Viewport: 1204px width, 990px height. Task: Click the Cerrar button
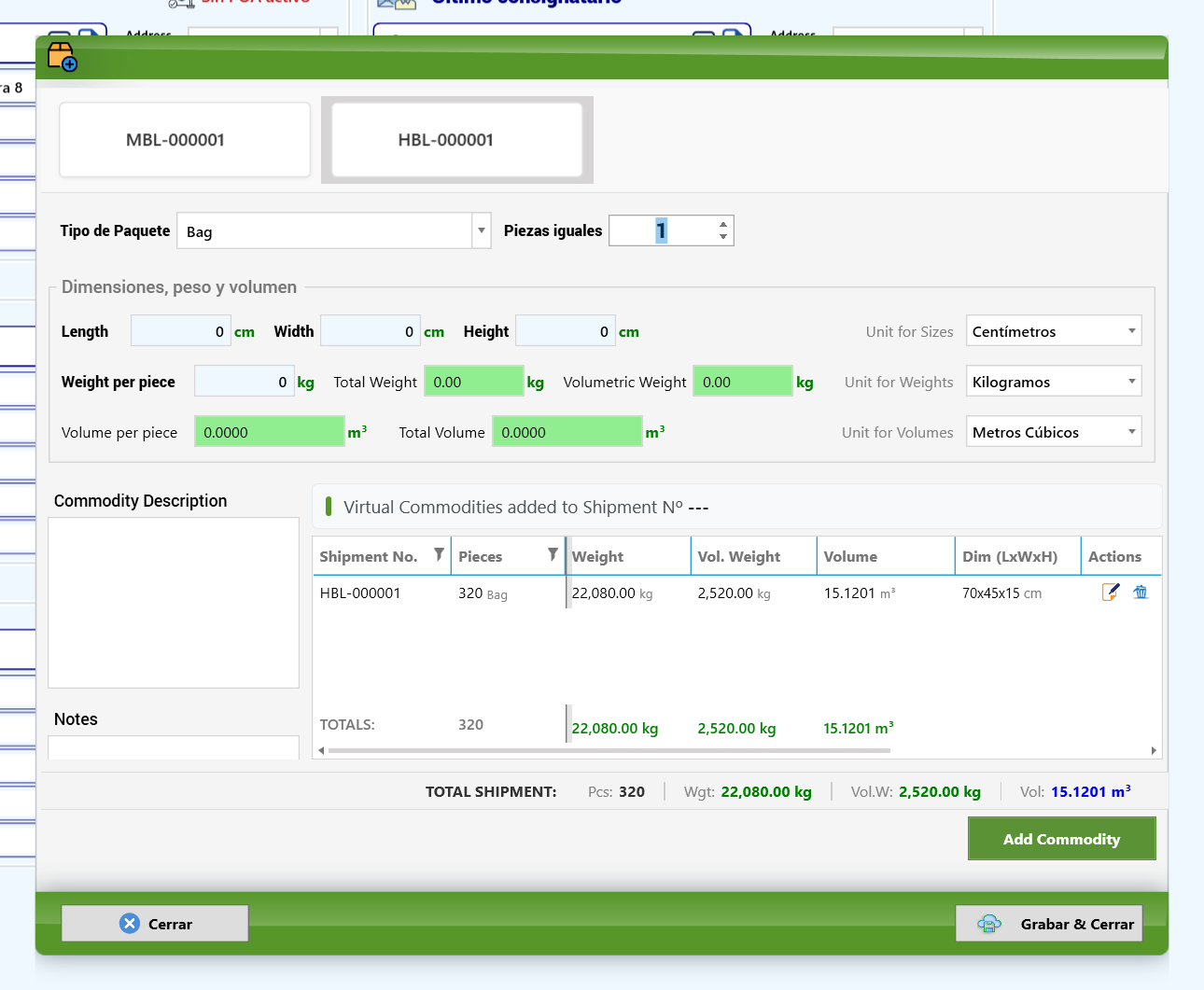pos(155,924)
